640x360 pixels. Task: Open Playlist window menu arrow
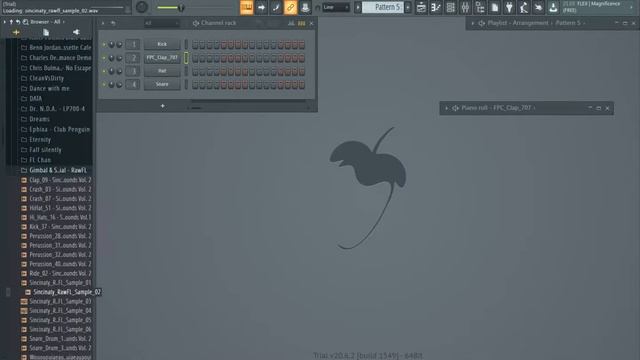click(x=473, y=23)
